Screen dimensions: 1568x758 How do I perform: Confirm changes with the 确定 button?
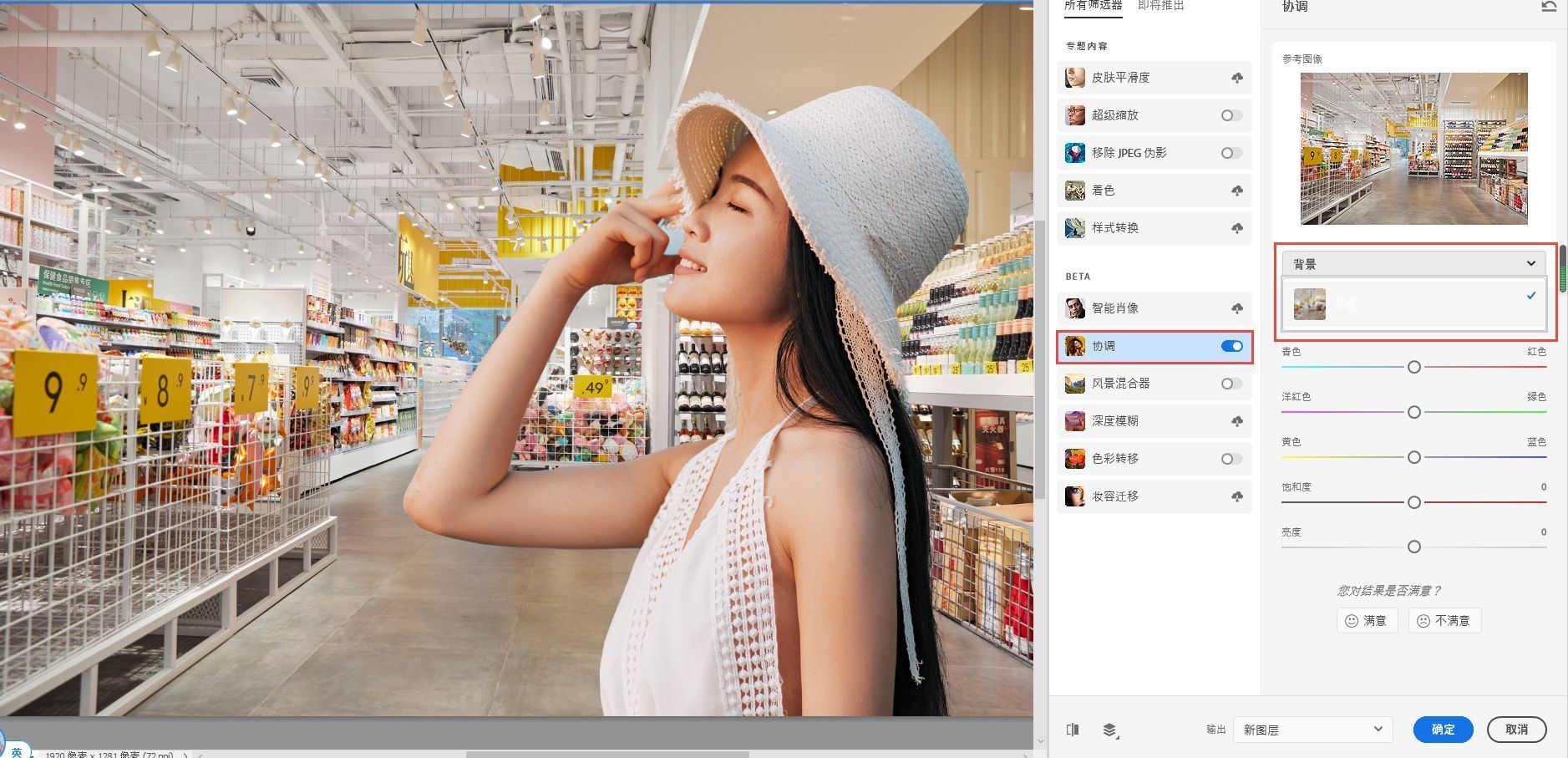(1442, 729)
